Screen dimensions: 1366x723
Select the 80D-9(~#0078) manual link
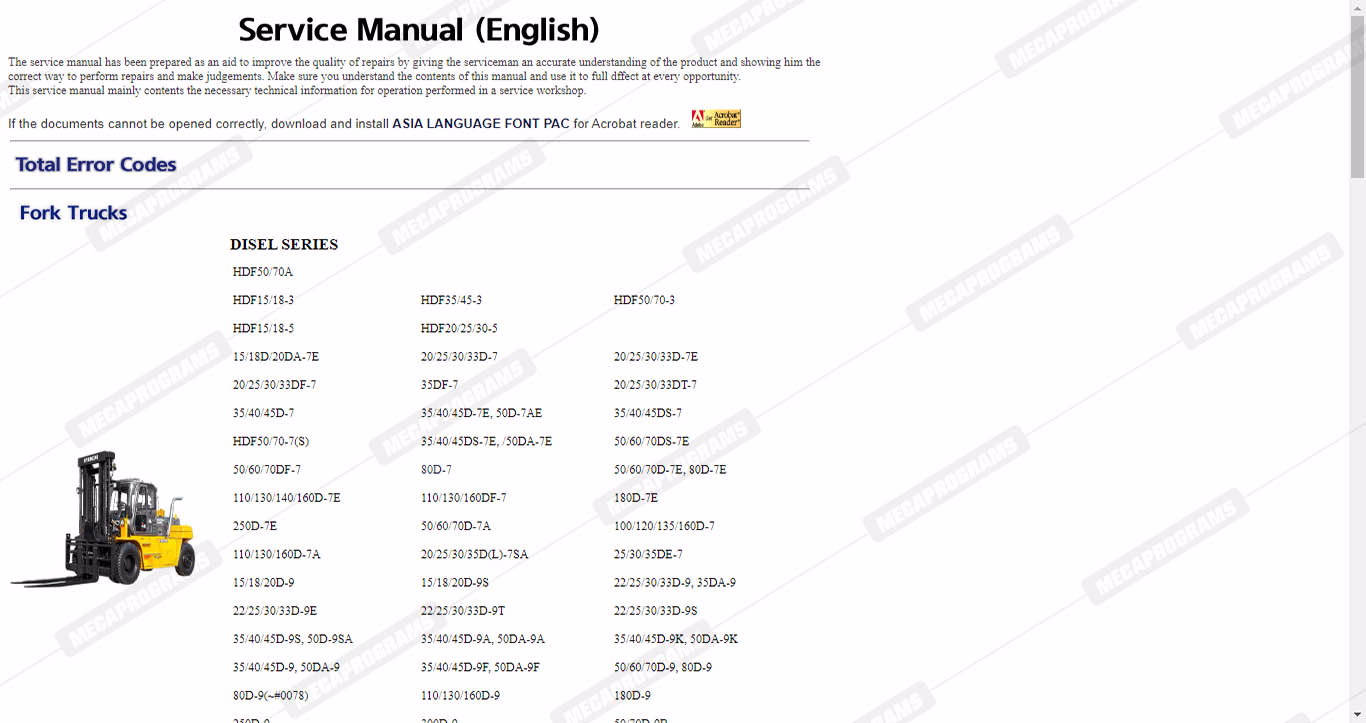point(270,696)
